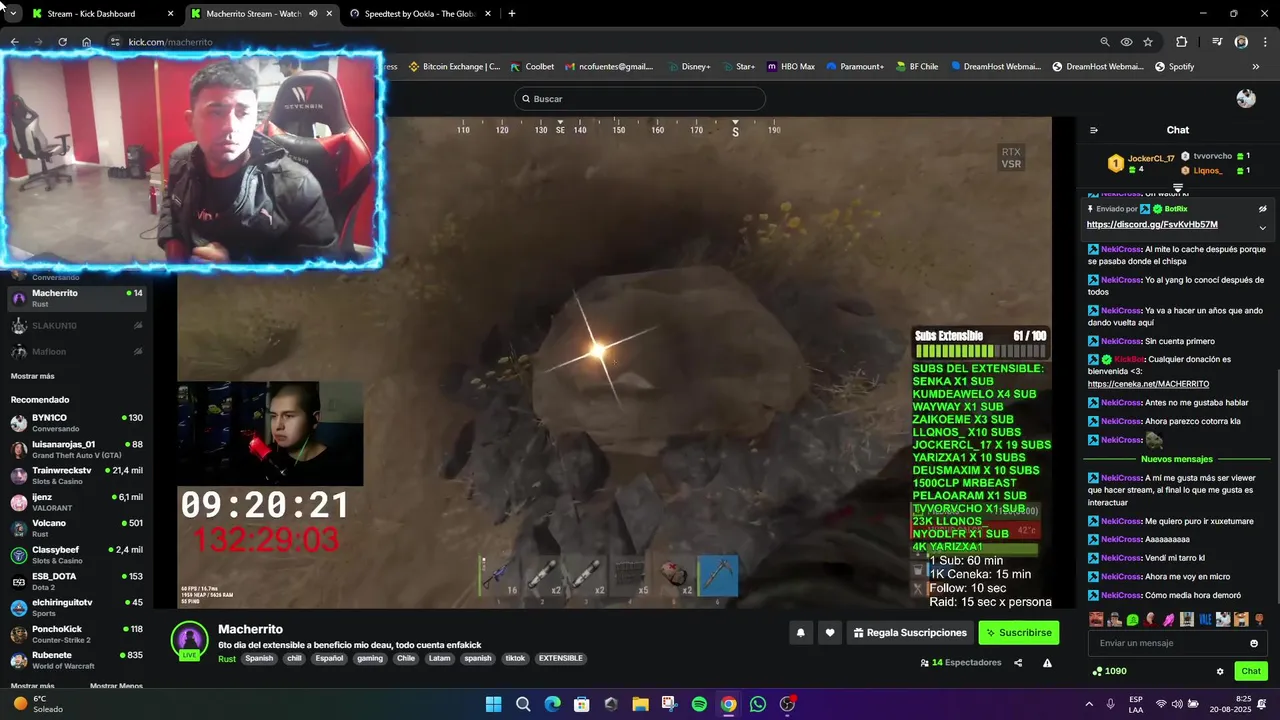Click the 14 Espectadores viewer count
Image resolution: width=1280 pixels, height=720 pixels.
click(960, 663)
